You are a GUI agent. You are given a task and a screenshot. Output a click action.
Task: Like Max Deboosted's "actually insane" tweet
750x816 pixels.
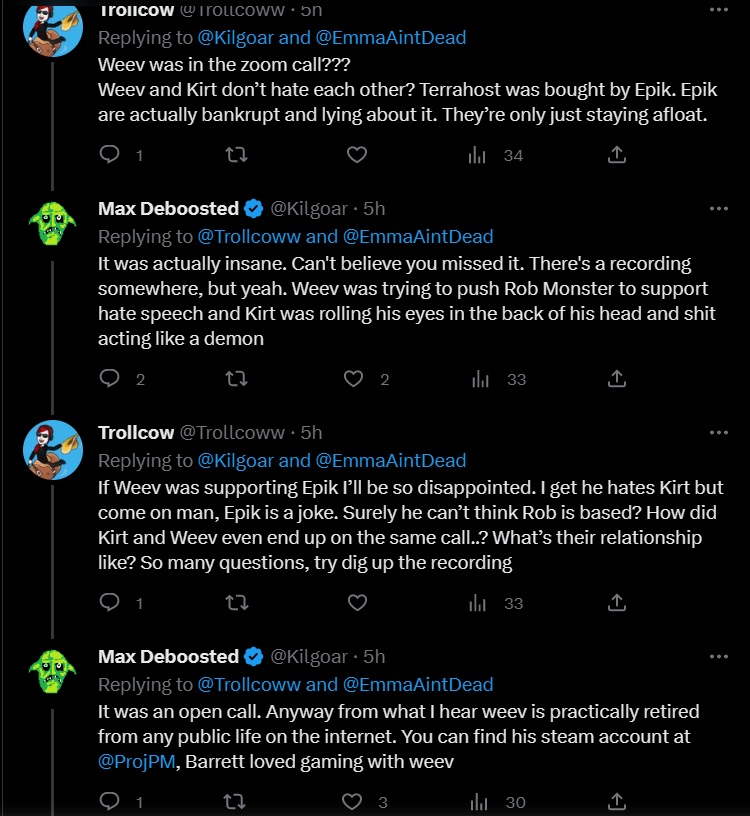click(x=353, y=379)
